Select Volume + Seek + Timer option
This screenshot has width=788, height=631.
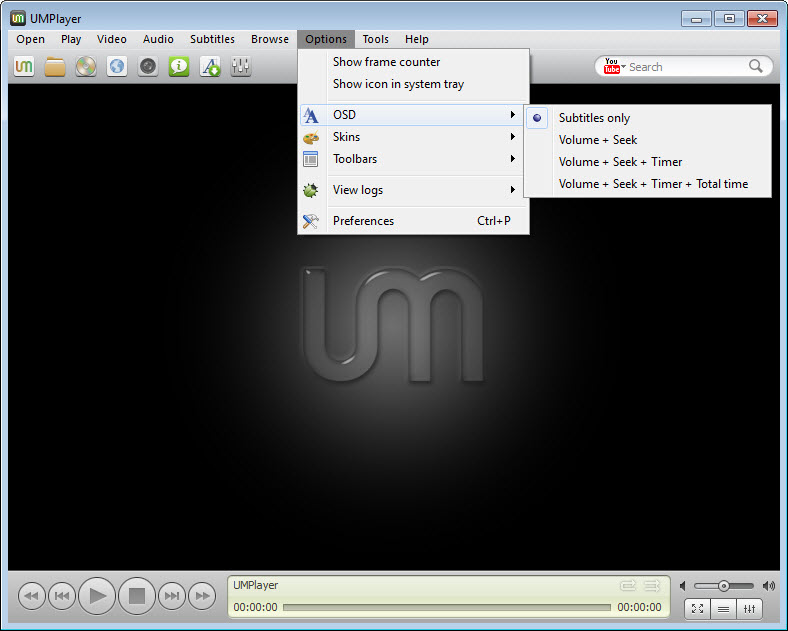(x=620, y=162)
